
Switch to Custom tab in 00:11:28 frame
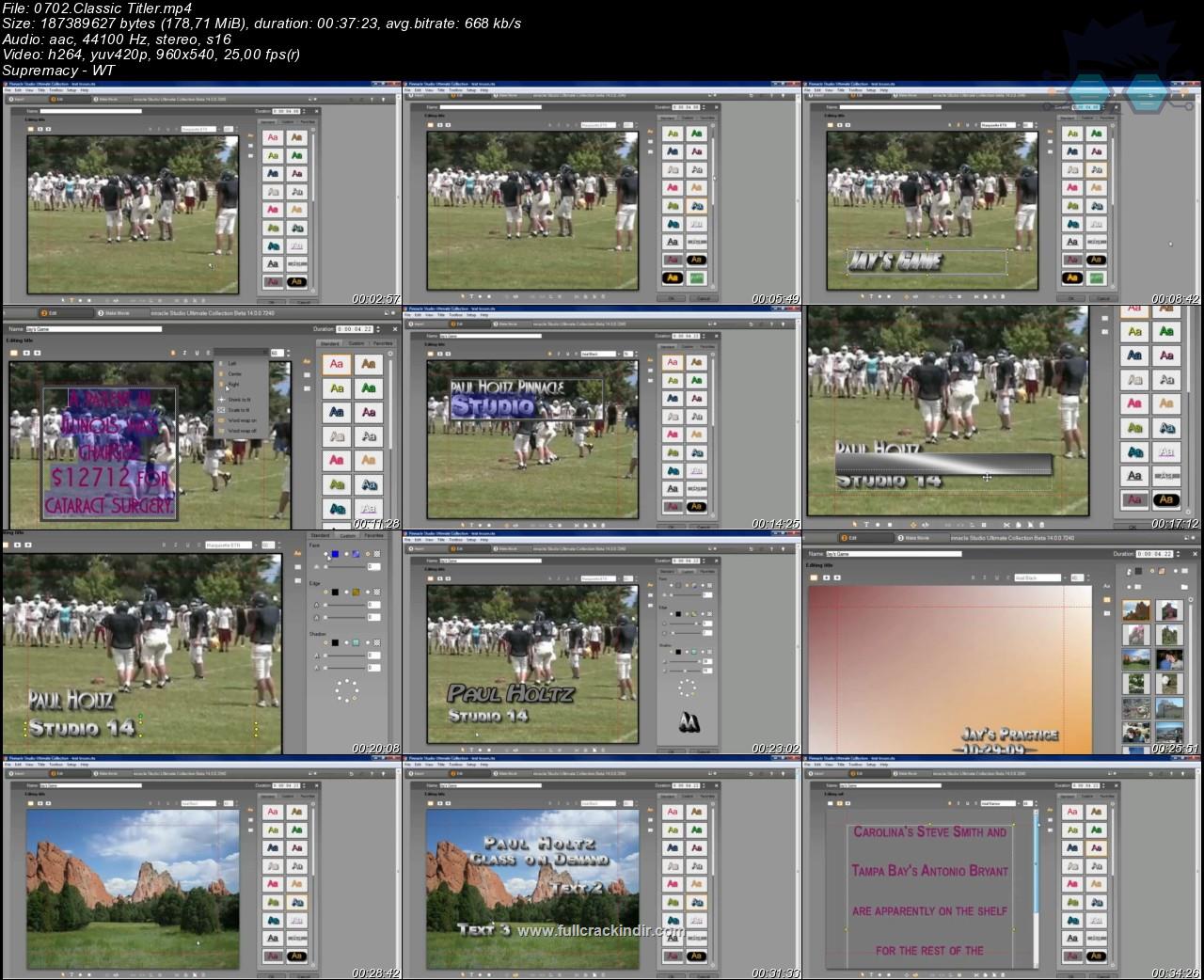click(356, 343)
